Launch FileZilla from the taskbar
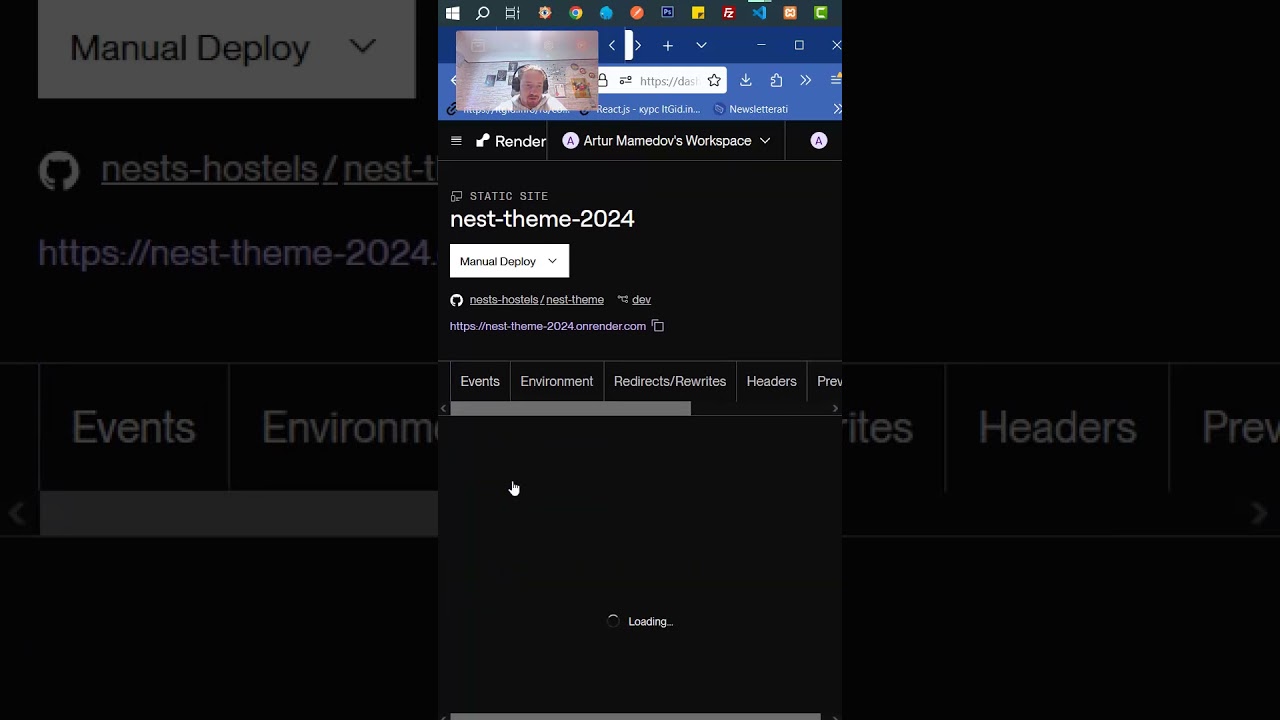The image size is (1280, 720). point(729,13)
